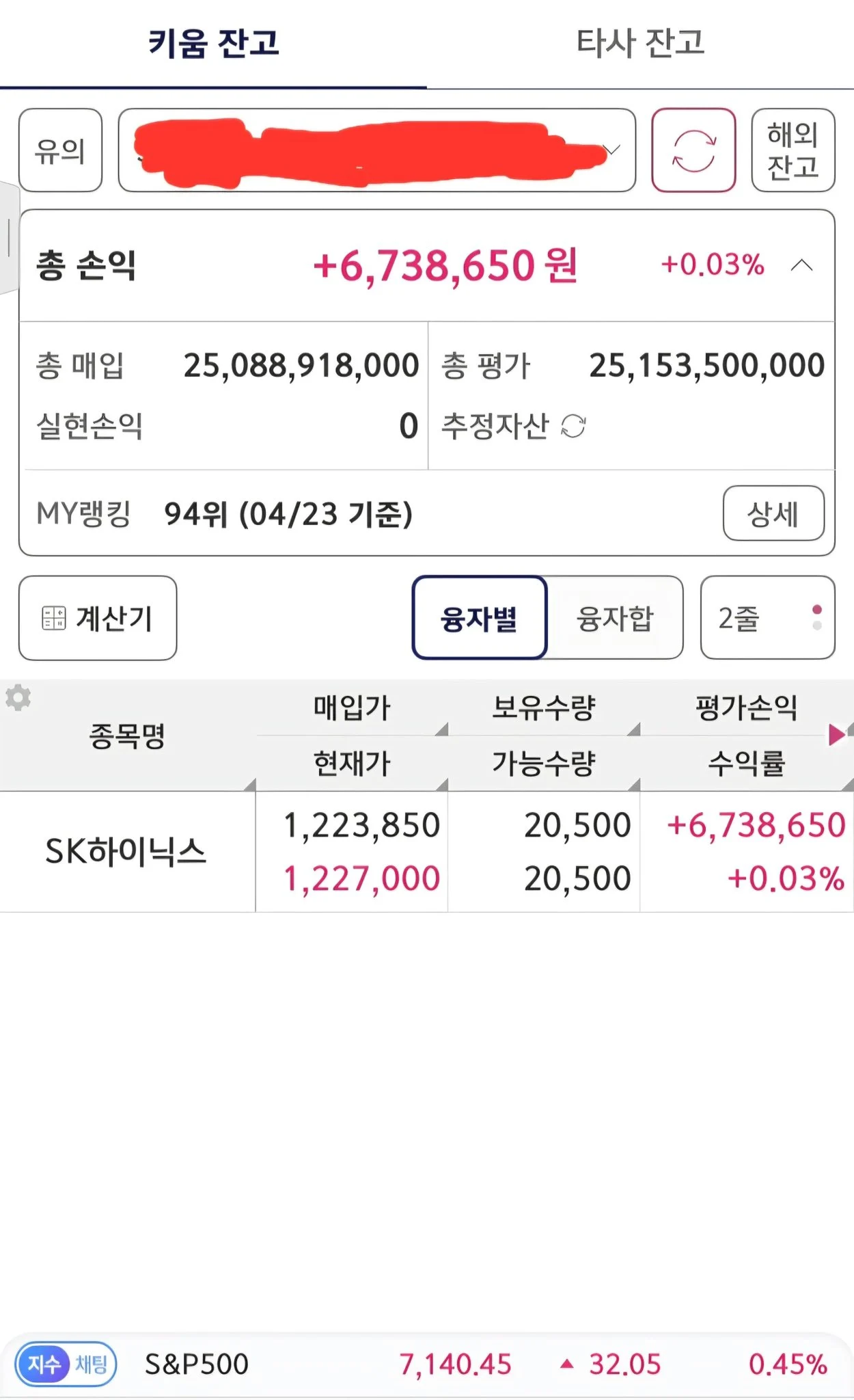The image size is (854, 1400).
Task: Collapse the 총 손익 summary panel
Action: pyautogui.click(x=801, y=265)
